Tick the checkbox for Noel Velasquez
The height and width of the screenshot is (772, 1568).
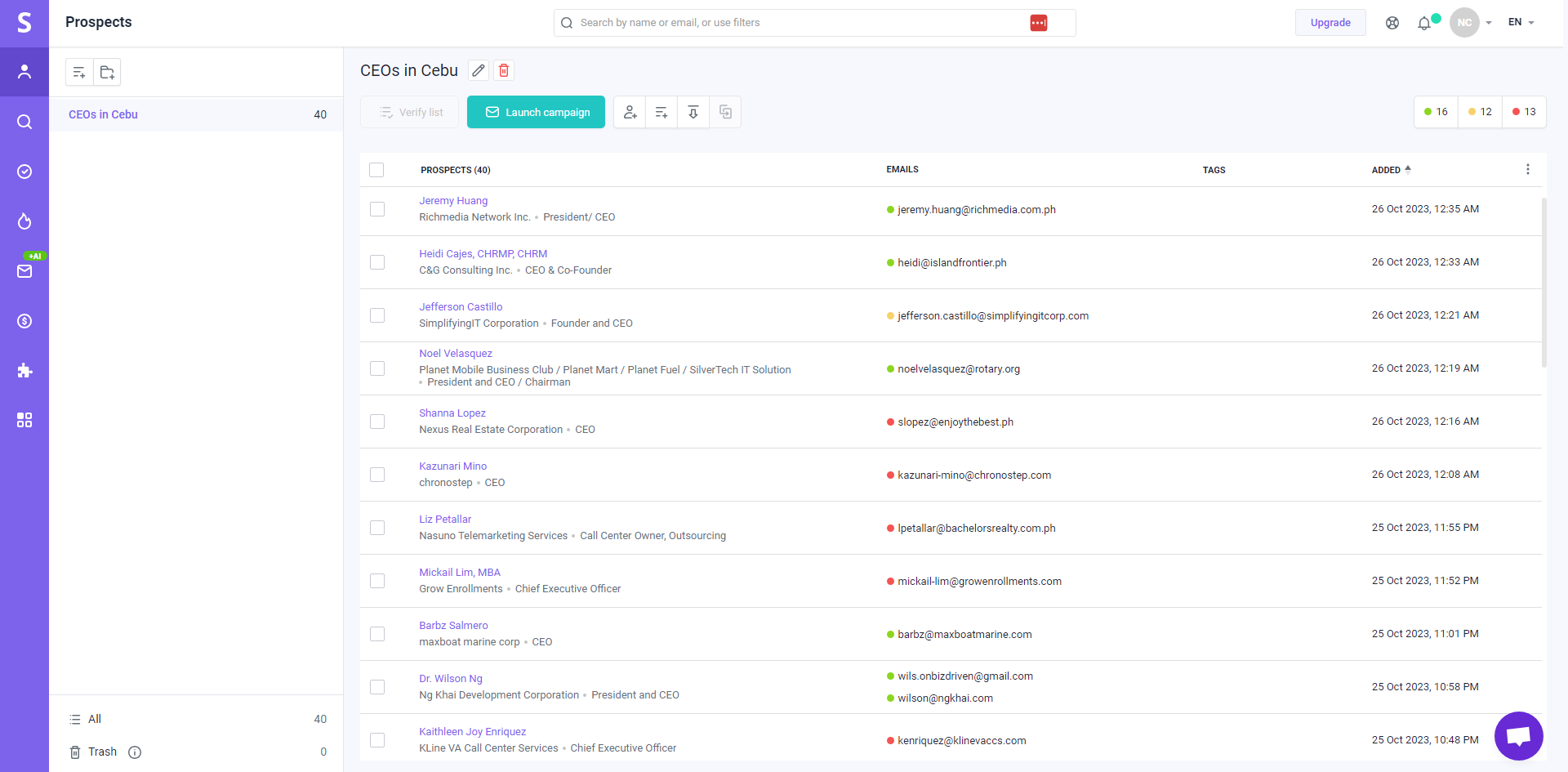pyautogui.click(x=377, y=368)
